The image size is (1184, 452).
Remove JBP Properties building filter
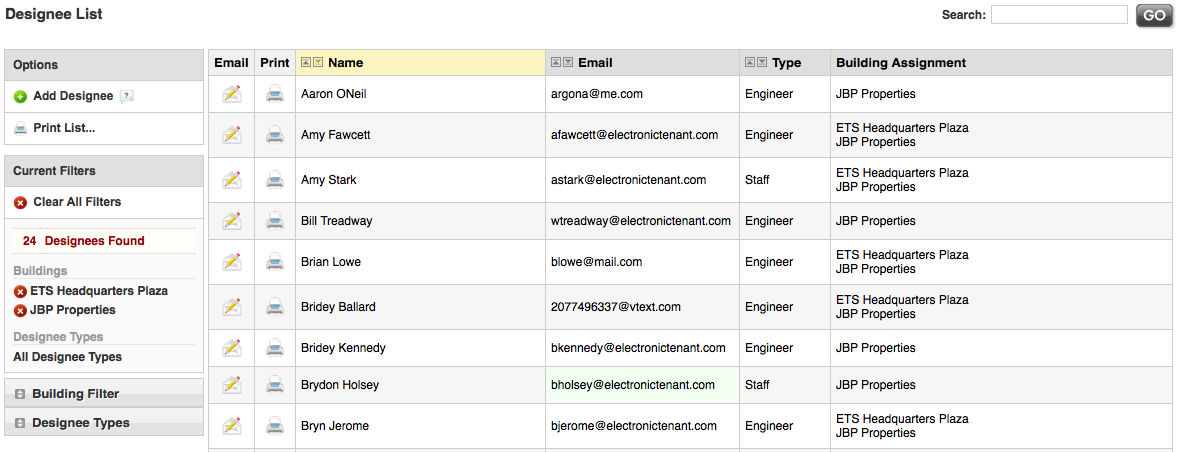(x=20, y=311)
